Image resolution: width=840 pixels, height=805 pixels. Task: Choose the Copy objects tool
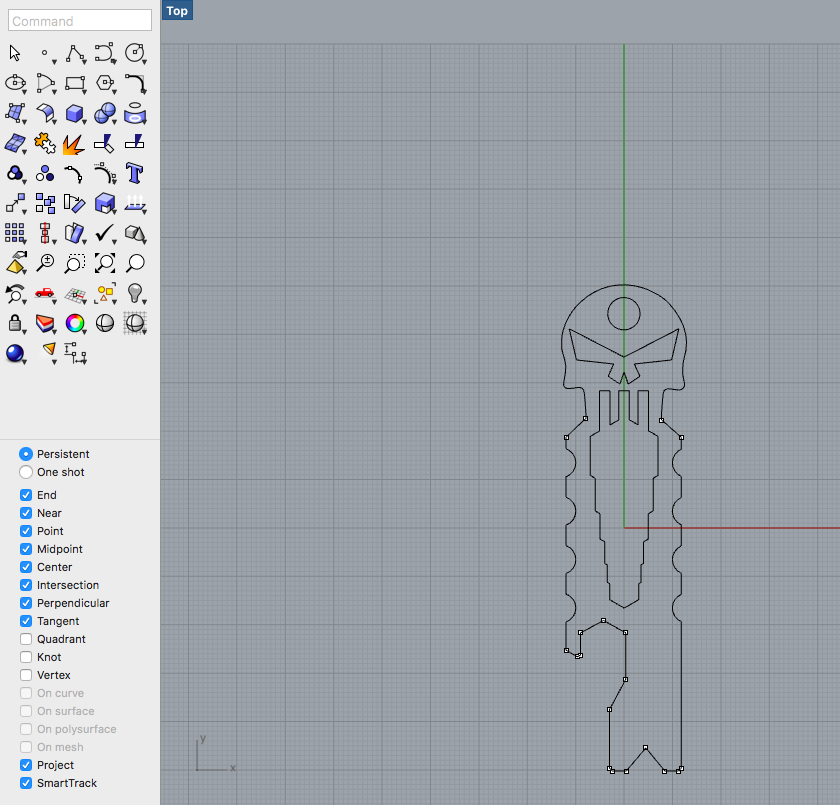point(45,203)
